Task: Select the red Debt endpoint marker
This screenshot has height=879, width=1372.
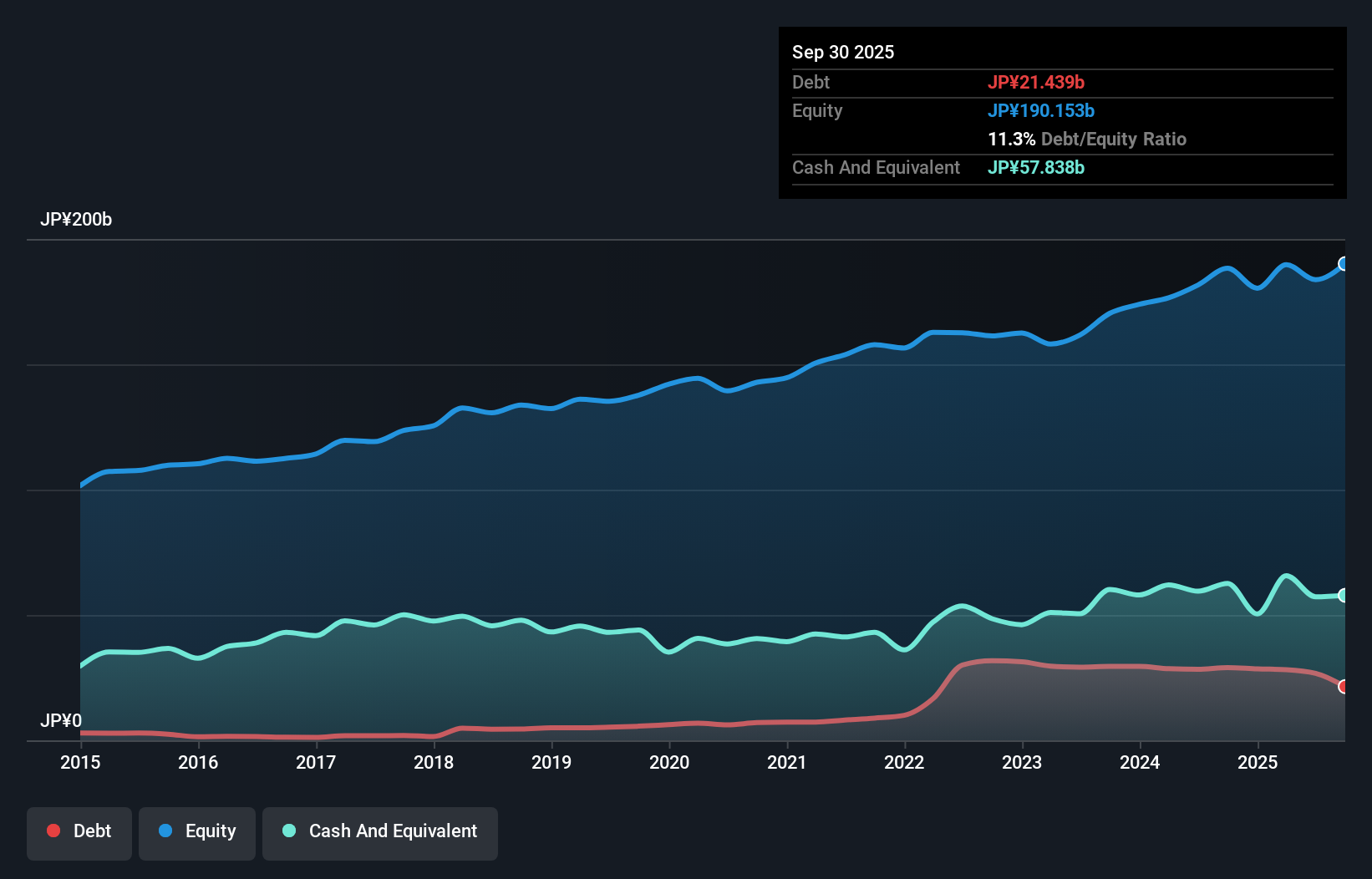Action: [1344, 687]
